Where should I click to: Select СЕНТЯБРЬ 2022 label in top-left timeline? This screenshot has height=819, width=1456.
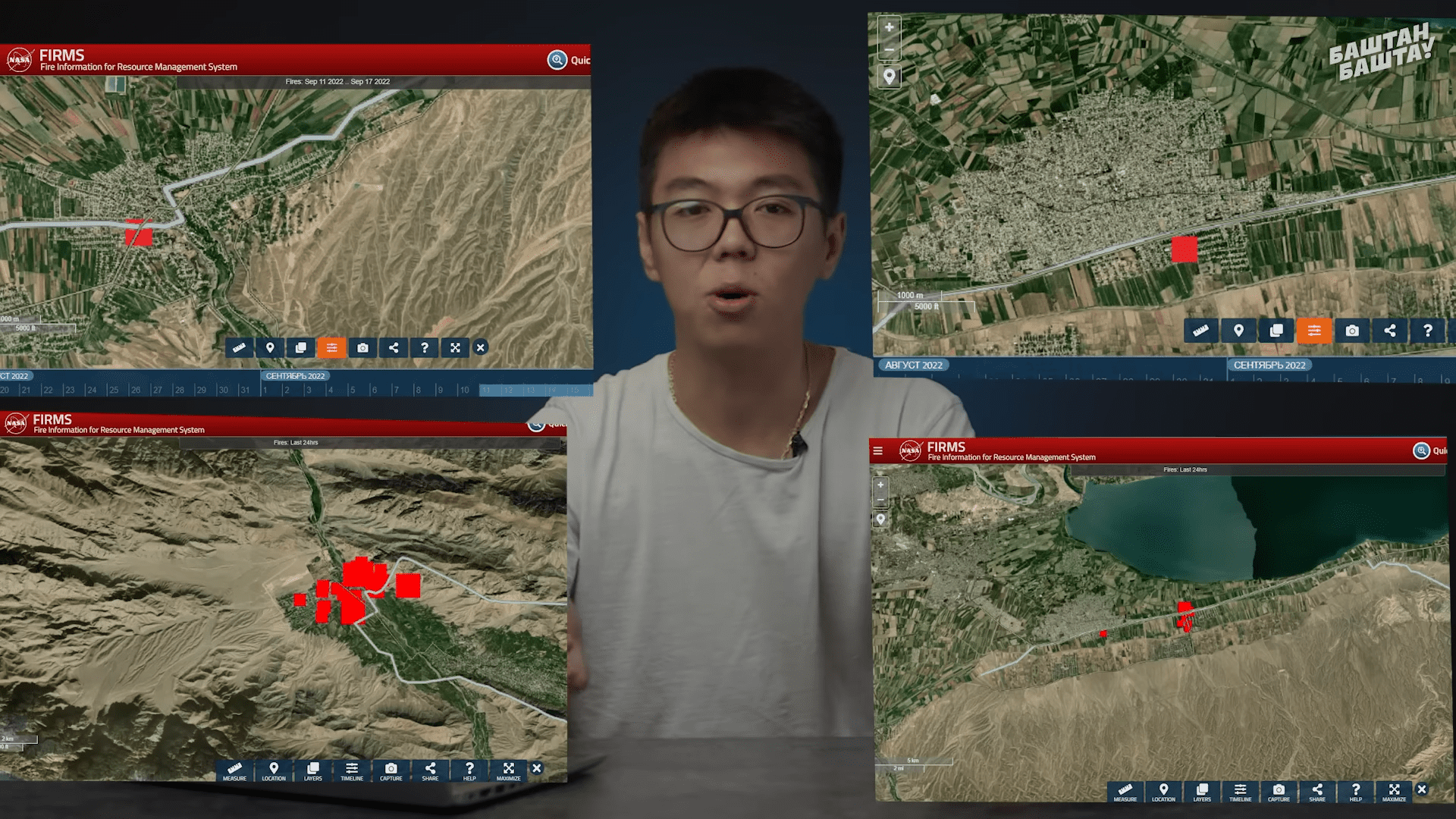click(295, 376)
